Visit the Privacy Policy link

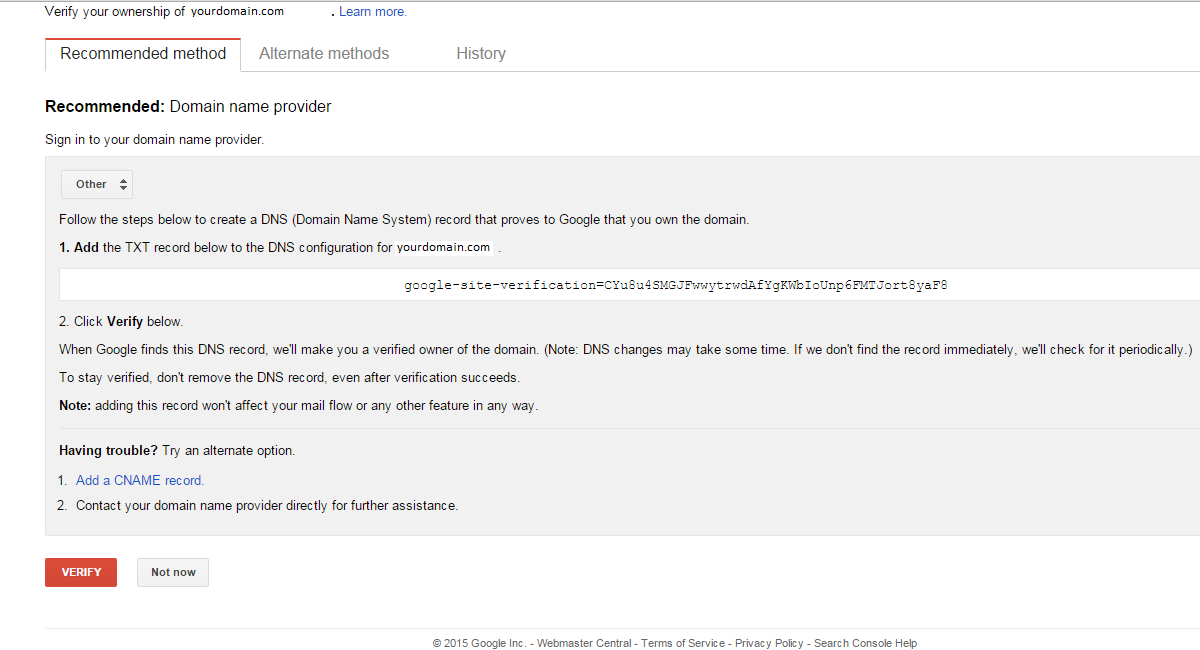click(x=769, y=643)
